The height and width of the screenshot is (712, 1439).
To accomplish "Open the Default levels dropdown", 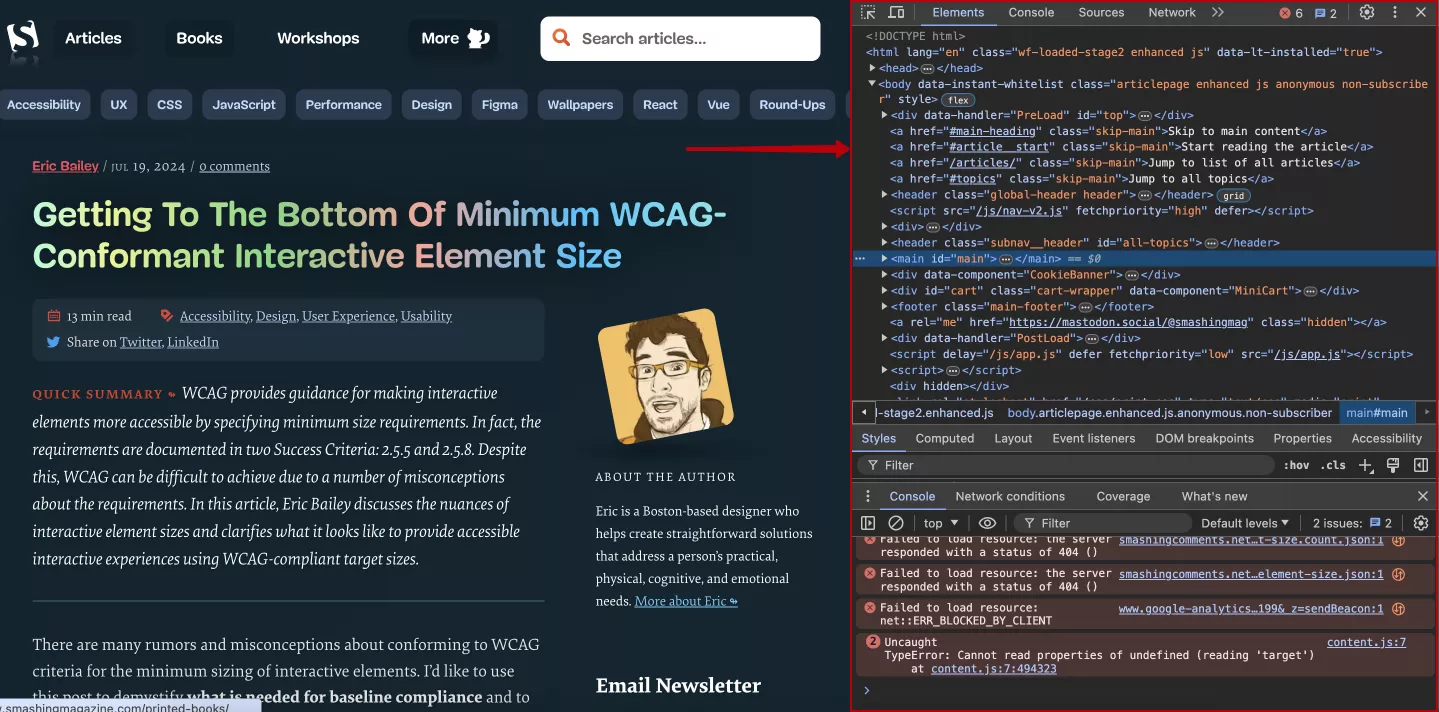I will point(1245,523).
